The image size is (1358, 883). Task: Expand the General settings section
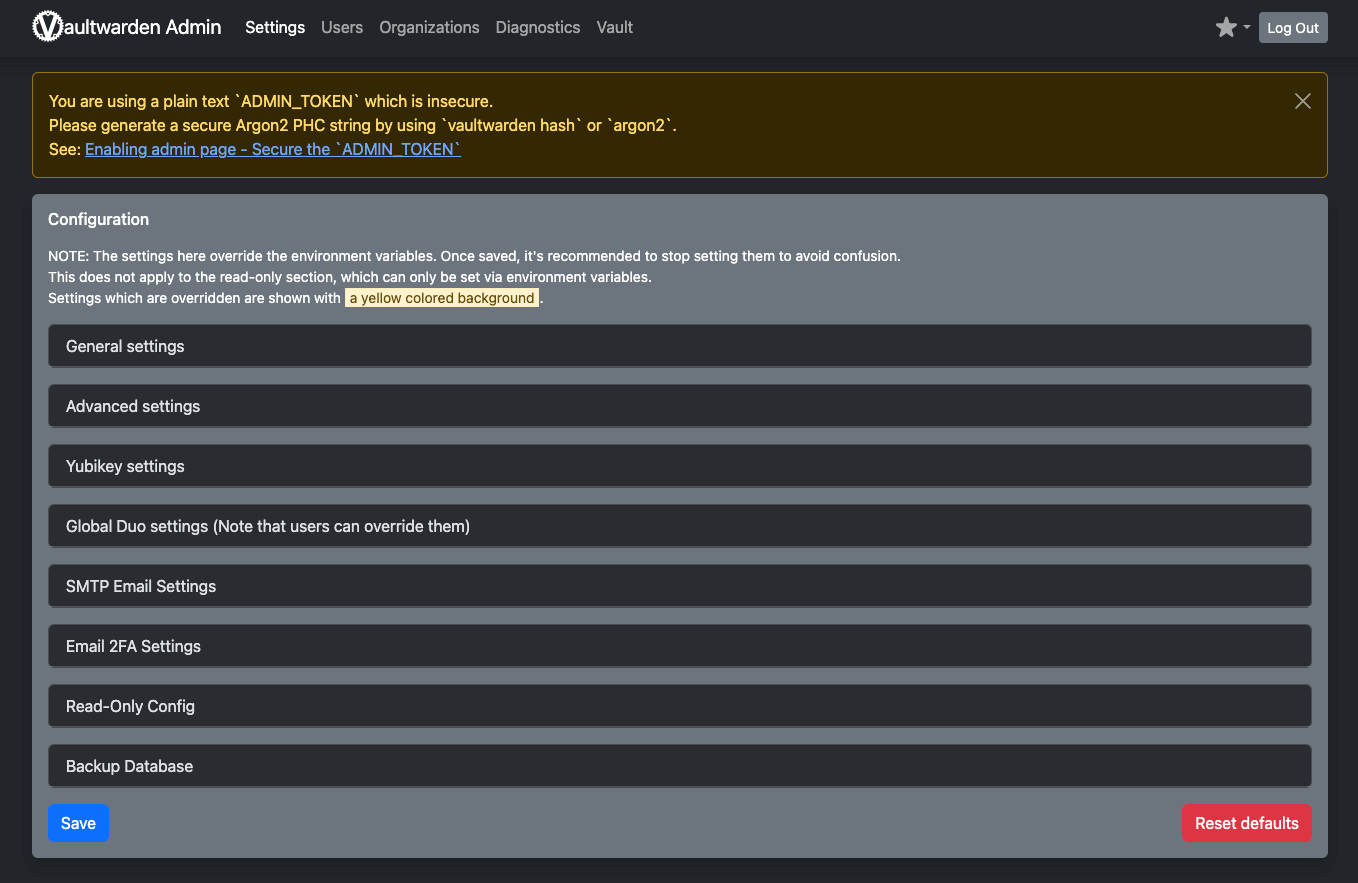[x=679, y=346]
